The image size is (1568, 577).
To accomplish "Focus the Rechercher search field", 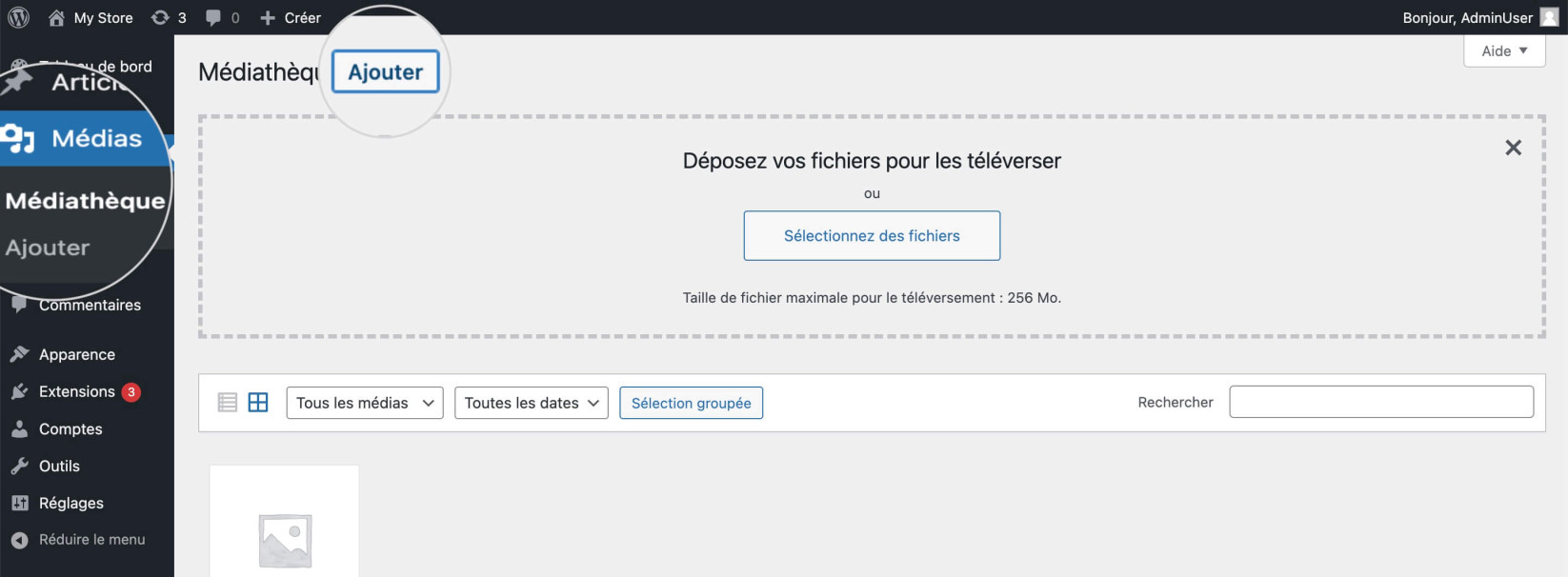I will point(1381,402).
